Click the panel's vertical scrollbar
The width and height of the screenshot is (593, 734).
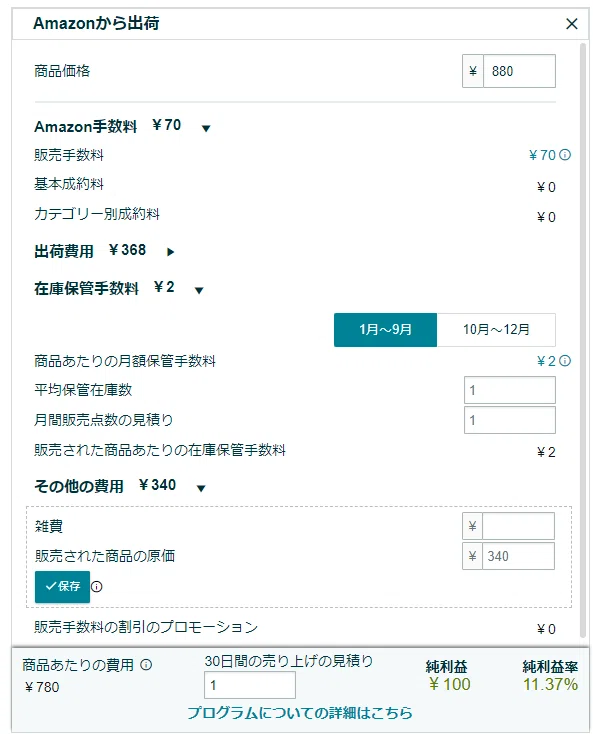coord(583,340)
